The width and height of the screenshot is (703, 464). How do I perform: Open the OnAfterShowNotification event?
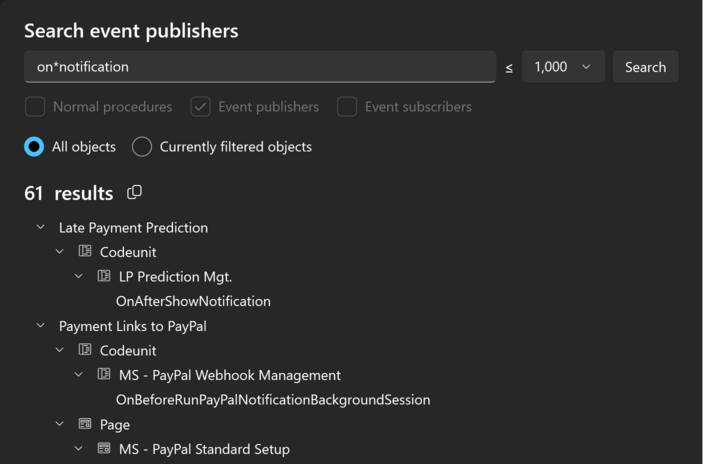[x=193, y=301]
